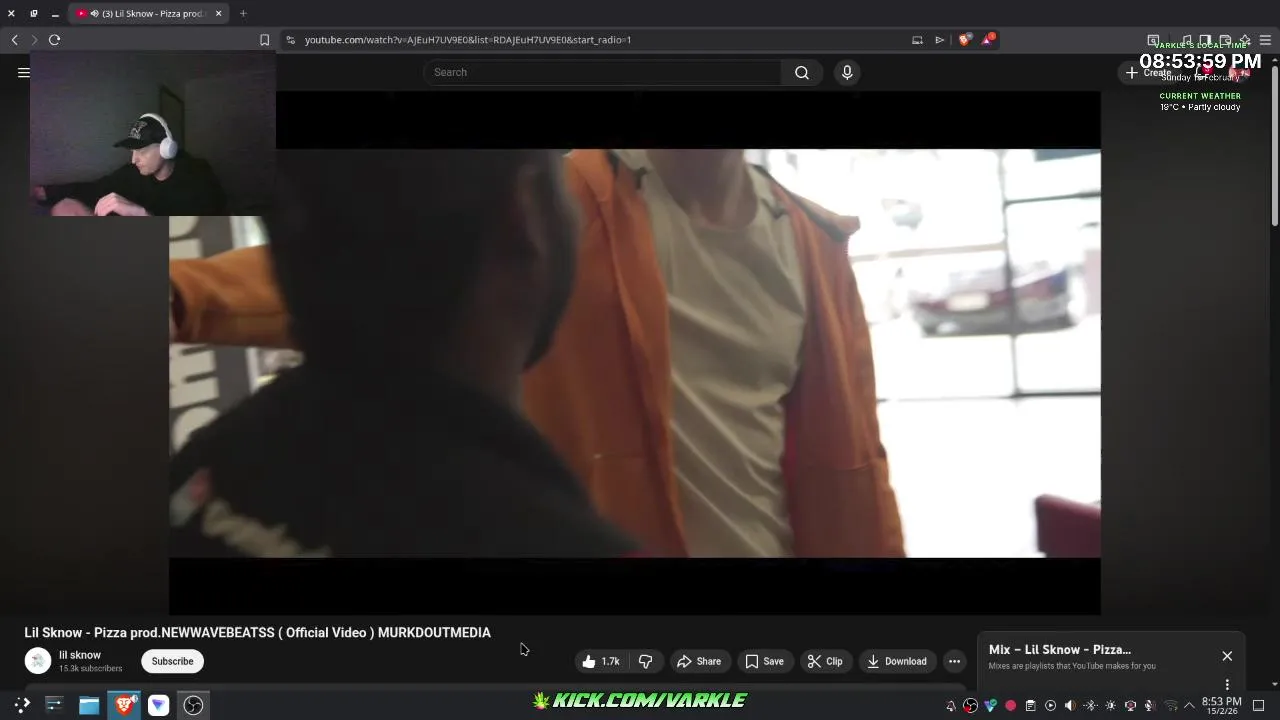This screenshot has width=1280, height=720.
Task: Go back with the browser back arrow
Action: [15, 40]
